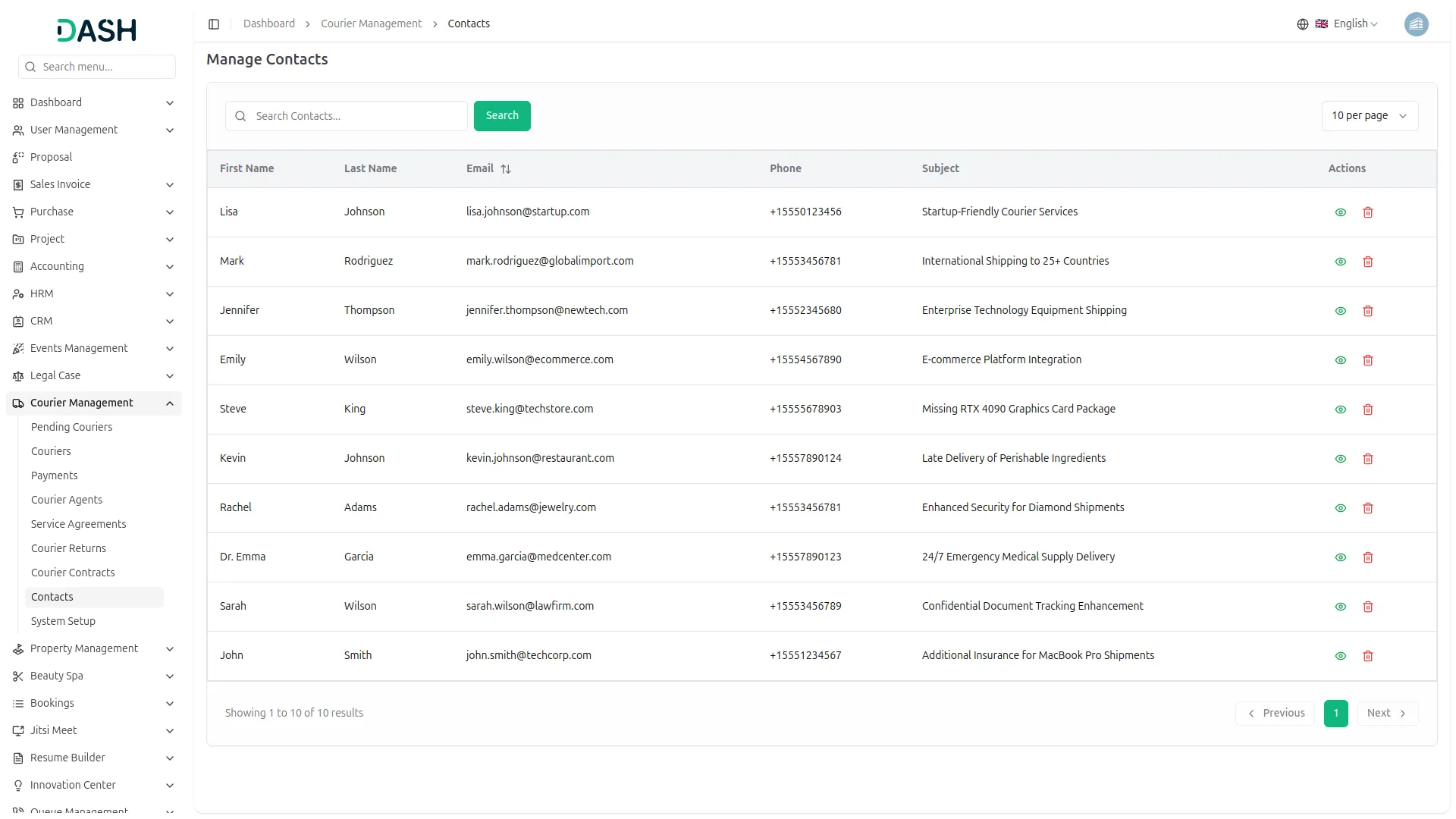Viewport: 1456px width, 819px height.
Task: Select page 1 in the pagination
Action: pyautogui.click(x=1336, y=714)
